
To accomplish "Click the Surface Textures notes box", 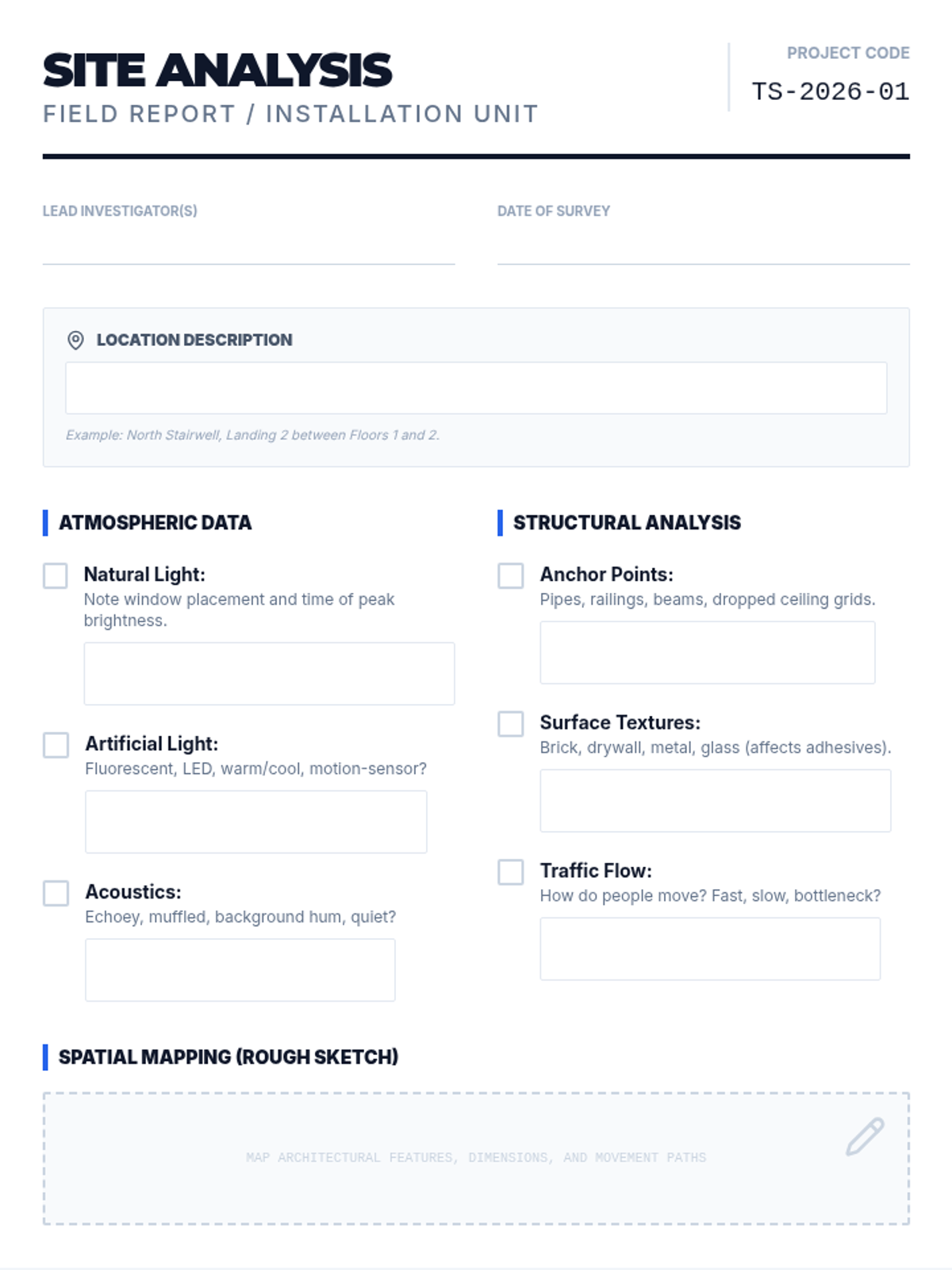I will point(715,801).
